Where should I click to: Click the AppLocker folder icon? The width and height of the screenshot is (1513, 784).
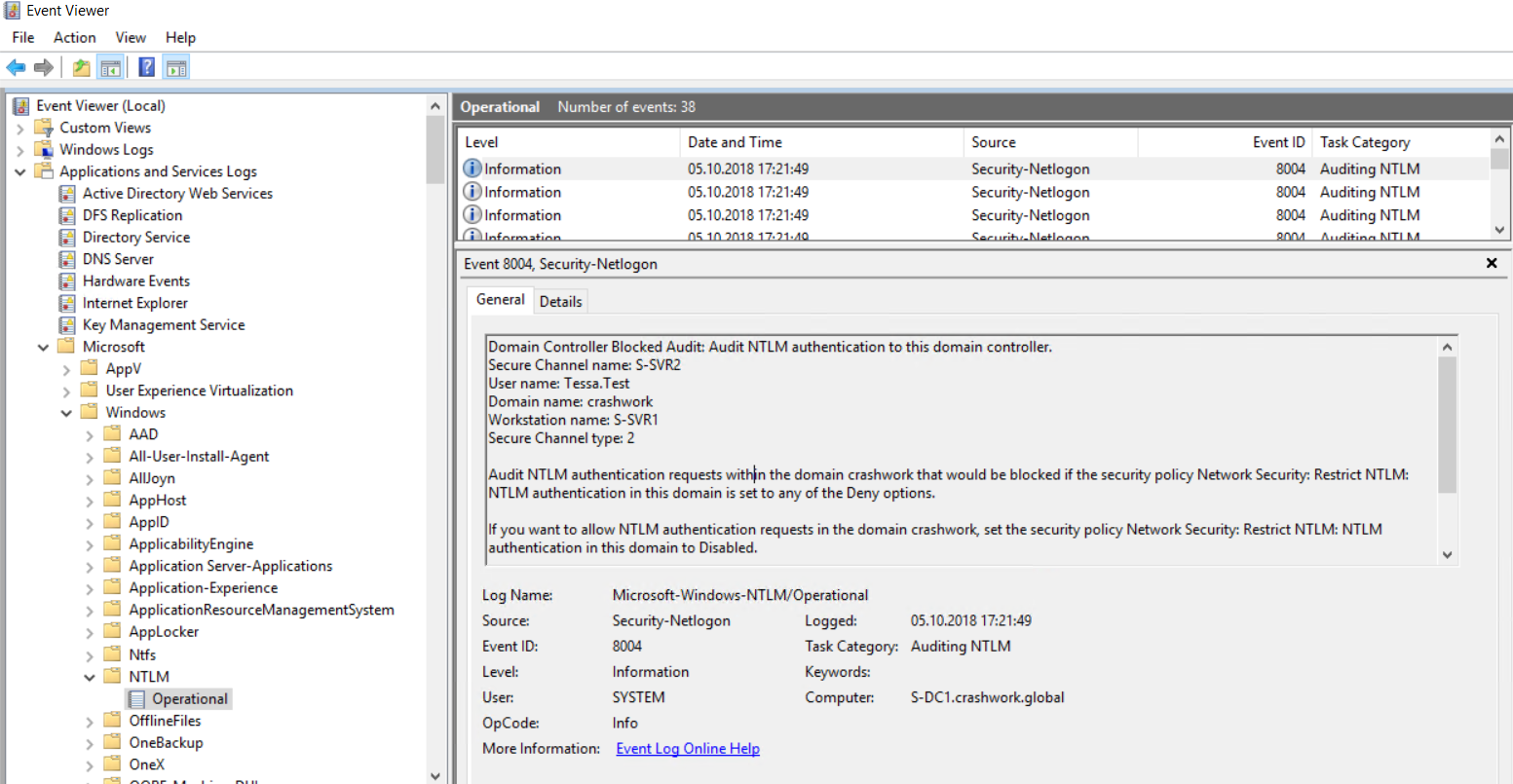[114, 632]
